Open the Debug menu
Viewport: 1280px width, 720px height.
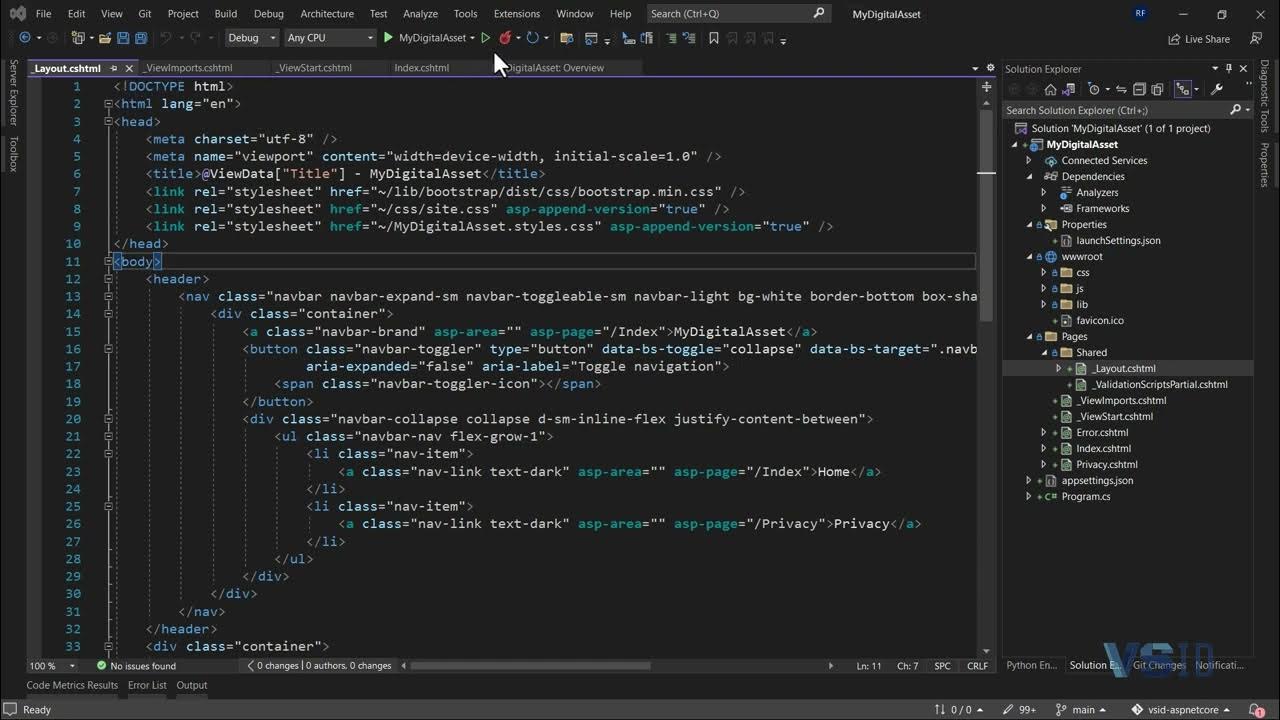coord(268,14)
